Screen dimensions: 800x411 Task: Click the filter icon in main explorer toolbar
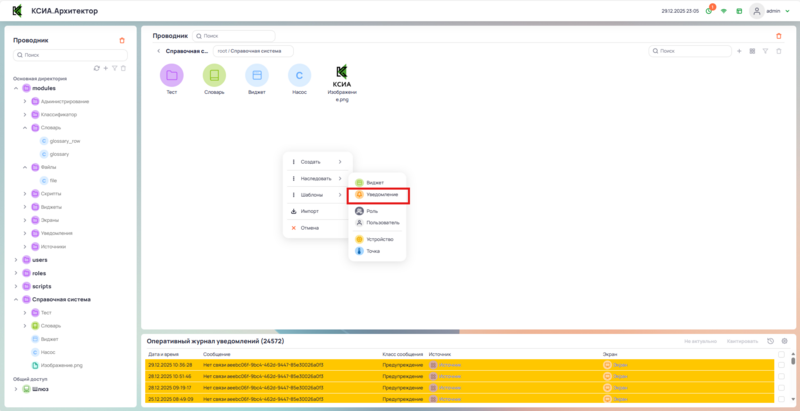tap(765, 50)
